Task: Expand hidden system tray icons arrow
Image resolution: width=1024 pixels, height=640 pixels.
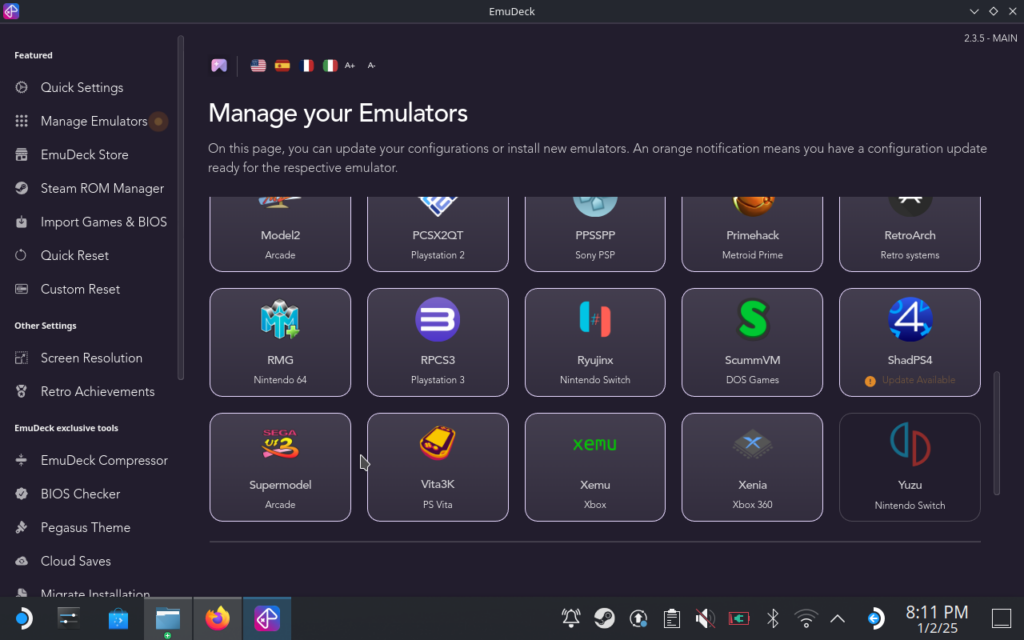Action: (x=837, y=618)
